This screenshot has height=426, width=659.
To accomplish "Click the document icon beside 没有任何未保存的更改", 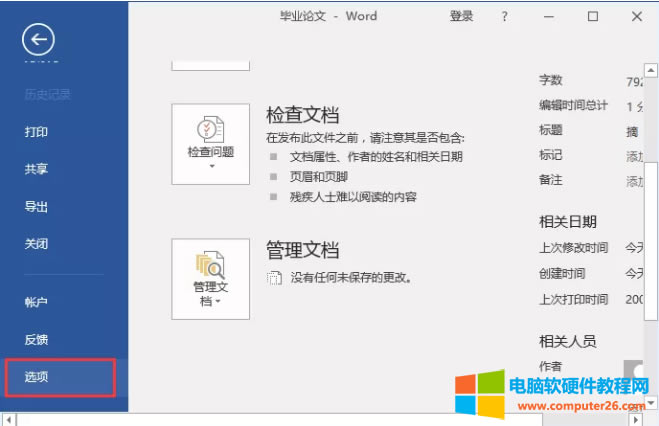I will pyautogui.click(x=274, y=277).
